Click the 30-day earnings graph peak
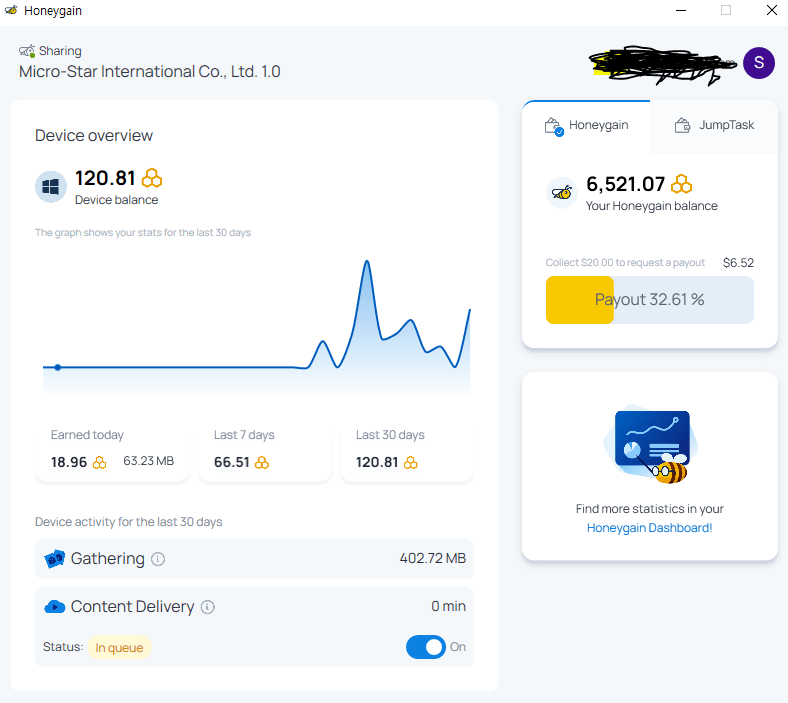 pos(367,261)
